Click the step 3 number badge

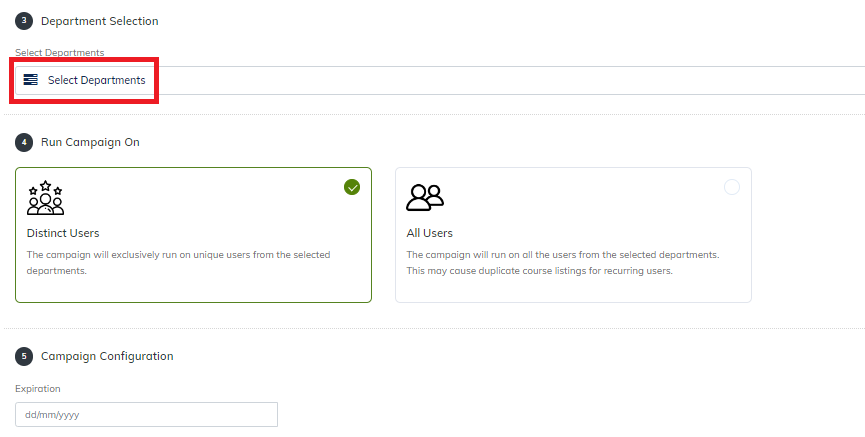24,21
